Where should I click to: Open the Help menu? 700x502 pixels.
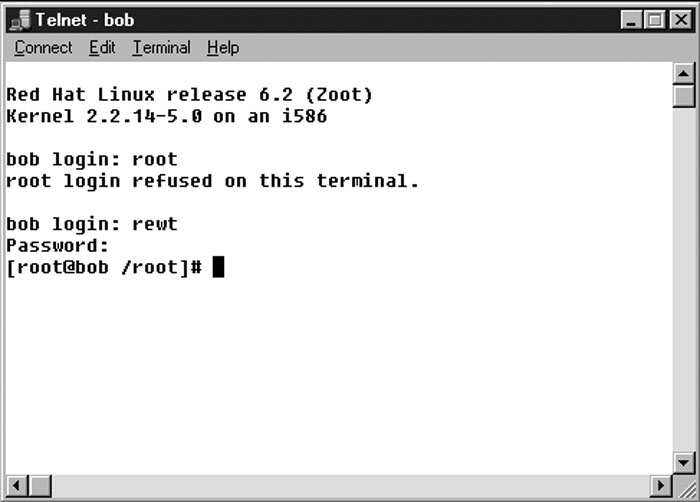223,47
